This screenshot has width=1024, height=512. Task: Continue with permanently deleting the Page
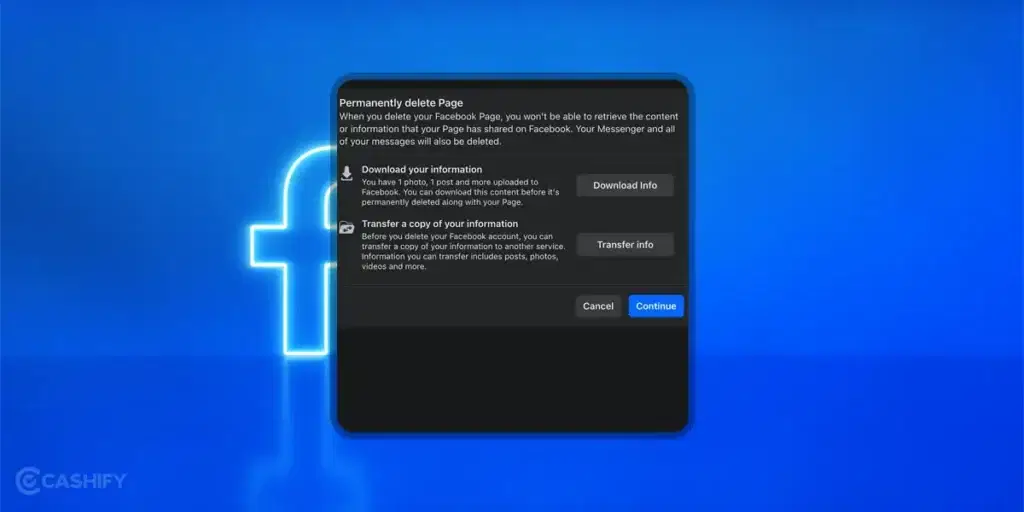click(656, 306)
